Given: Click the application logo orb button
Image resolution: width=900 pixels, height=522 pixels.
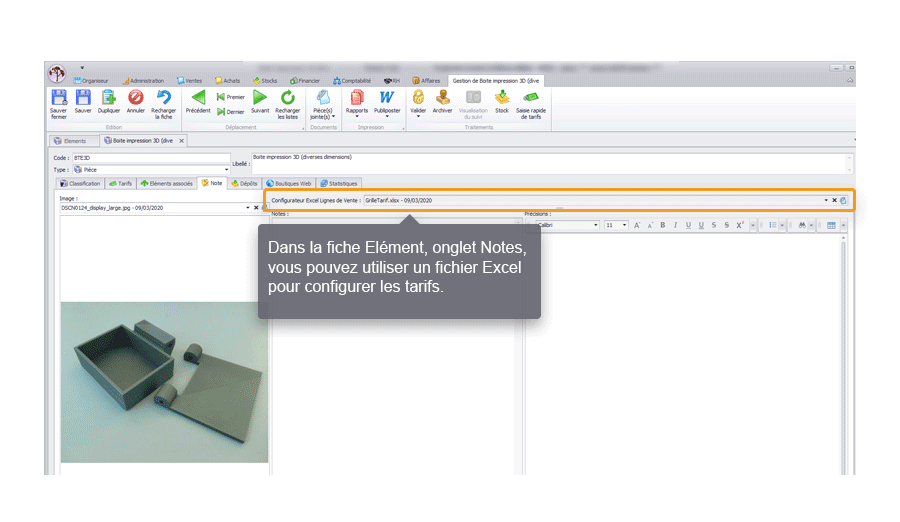Looking at the screenshot, I should 57,73.
